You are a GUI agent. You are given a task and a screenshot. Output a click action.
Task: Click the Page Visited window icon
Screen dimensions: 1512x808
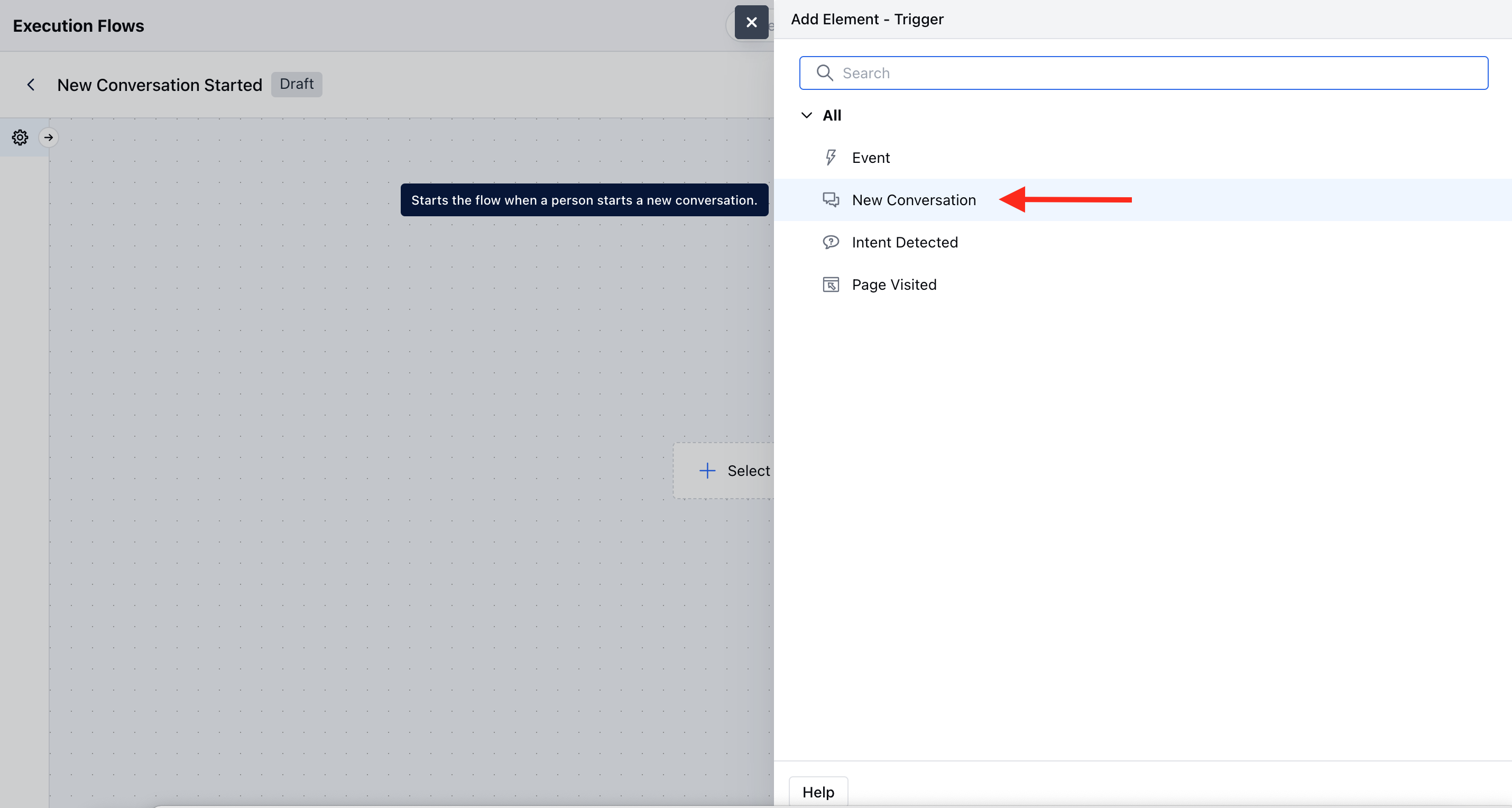831,285
